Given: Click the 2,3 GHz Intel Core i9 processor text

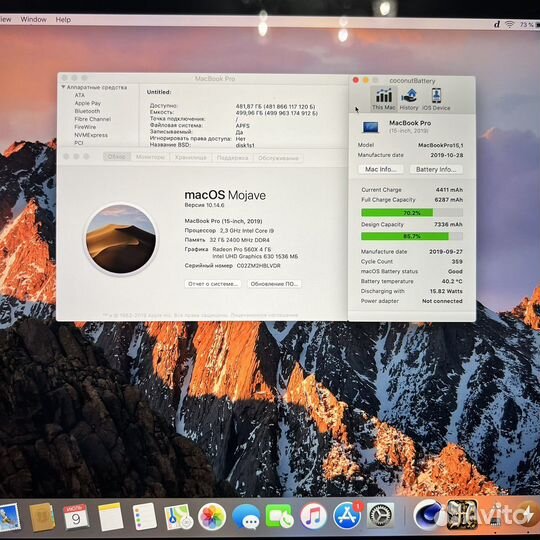Looking at the screenshot, I should click(x=247, y=230).
